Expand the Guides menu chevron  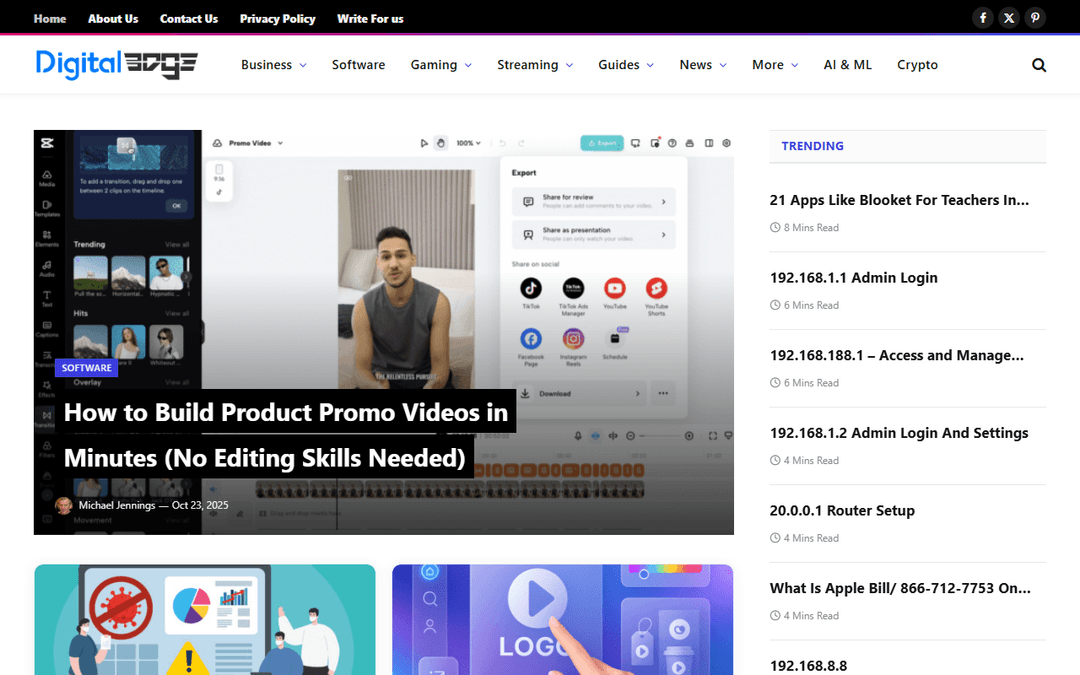pos(650,65)
